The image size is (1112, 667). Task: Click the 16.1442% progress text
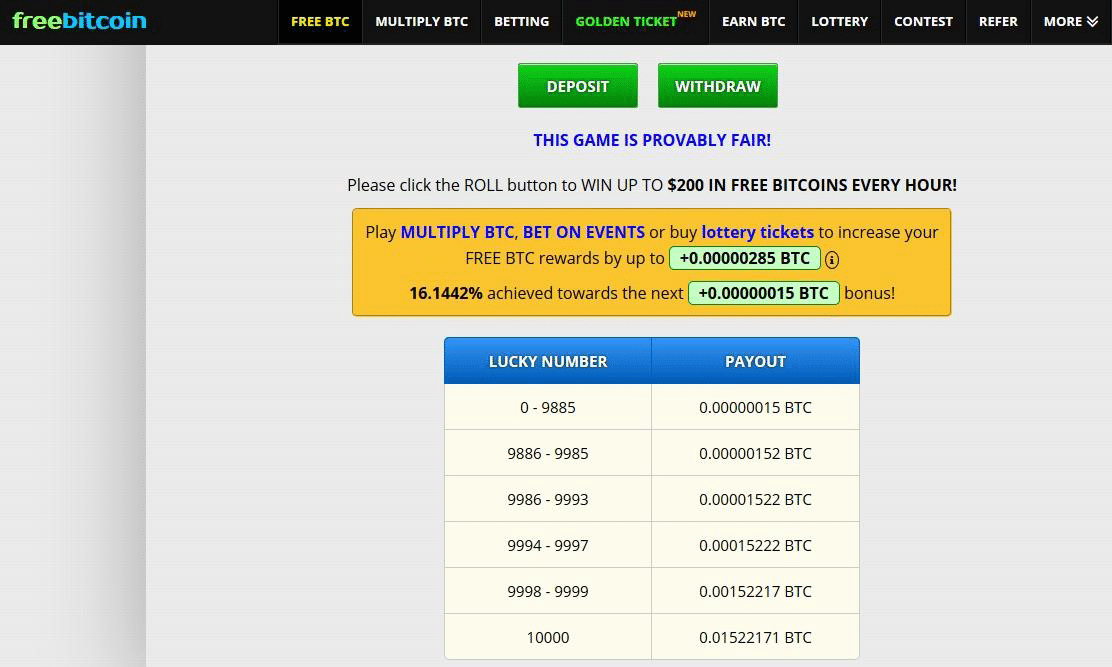[x=445, y=293]
